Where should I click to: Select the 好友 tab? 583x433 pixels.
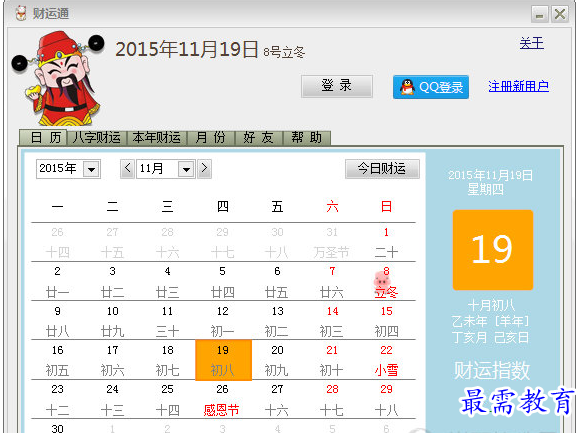(x=258, y=138)
